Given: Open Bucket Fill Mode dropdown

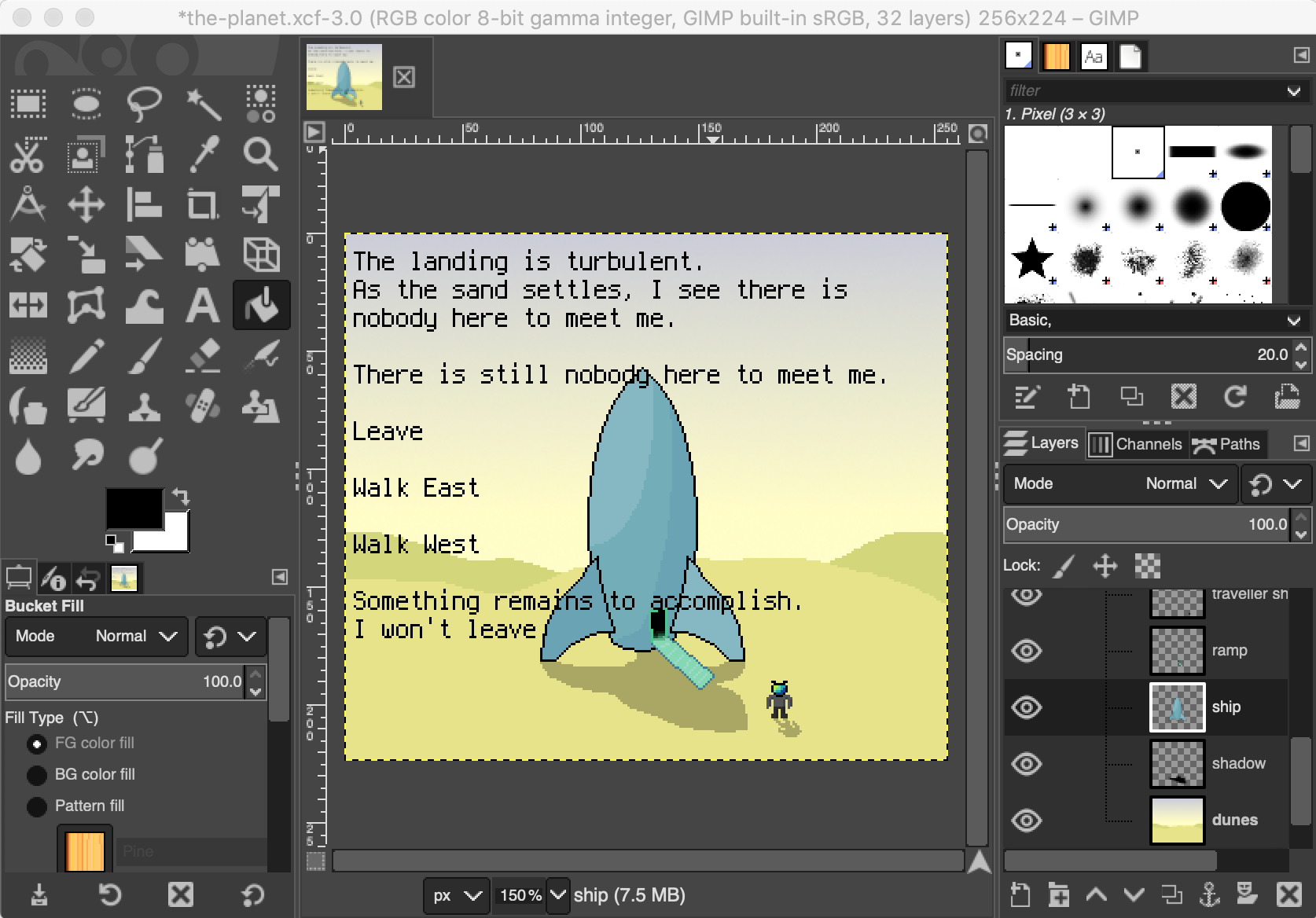Looking at the screenshot, I should pyautogui.click(x=97, y=637).
